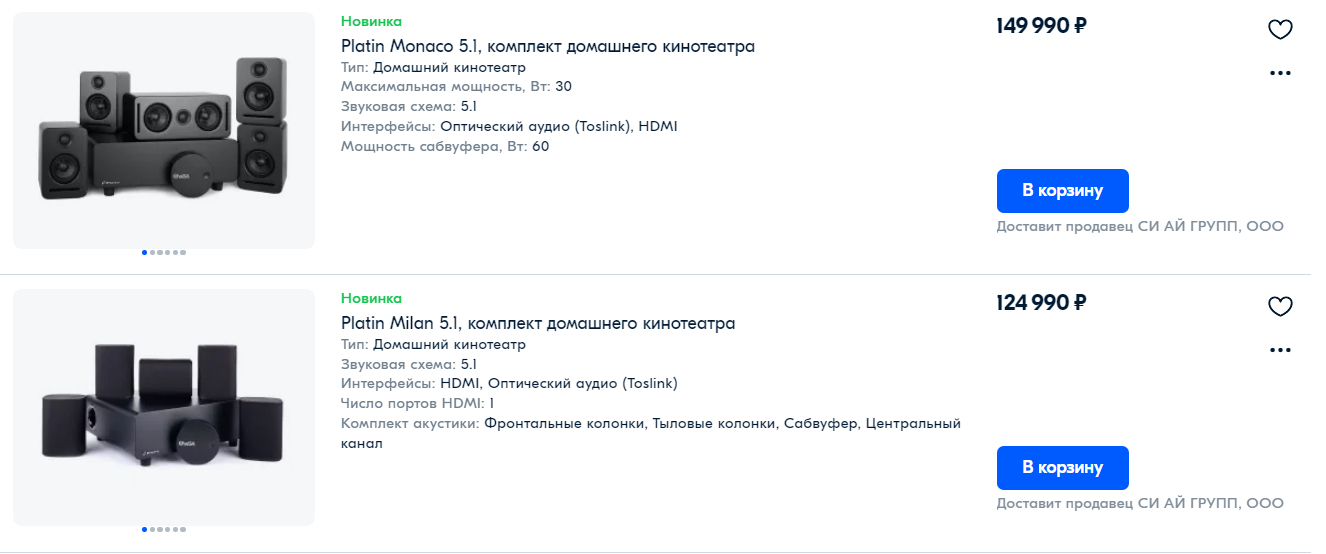Screen dimensions: 1326x554
Task: Add Platin Monaco 5.1 to favorites
Action: 1280,30
